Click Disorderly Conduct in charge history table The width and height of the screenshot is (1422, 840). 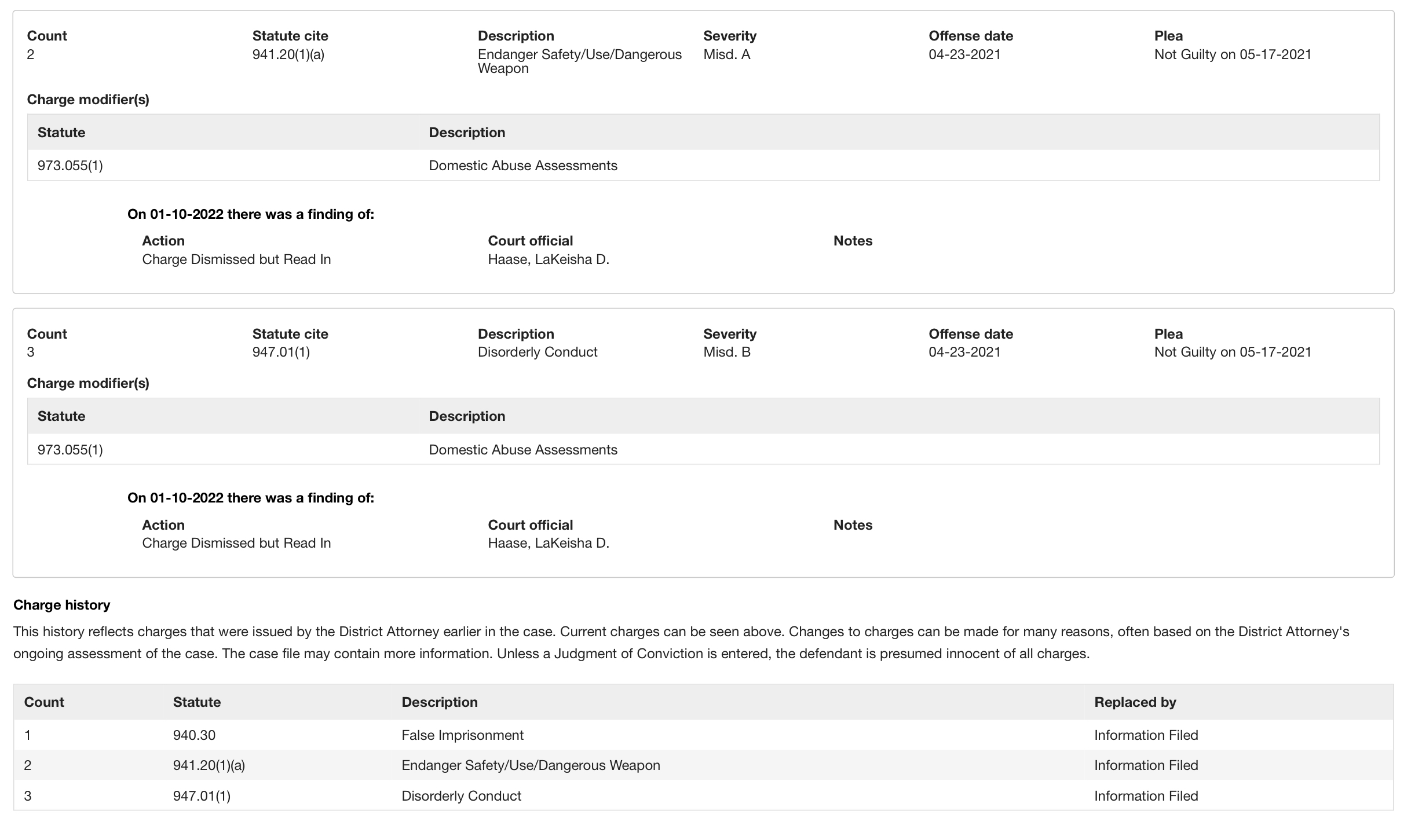461,796
